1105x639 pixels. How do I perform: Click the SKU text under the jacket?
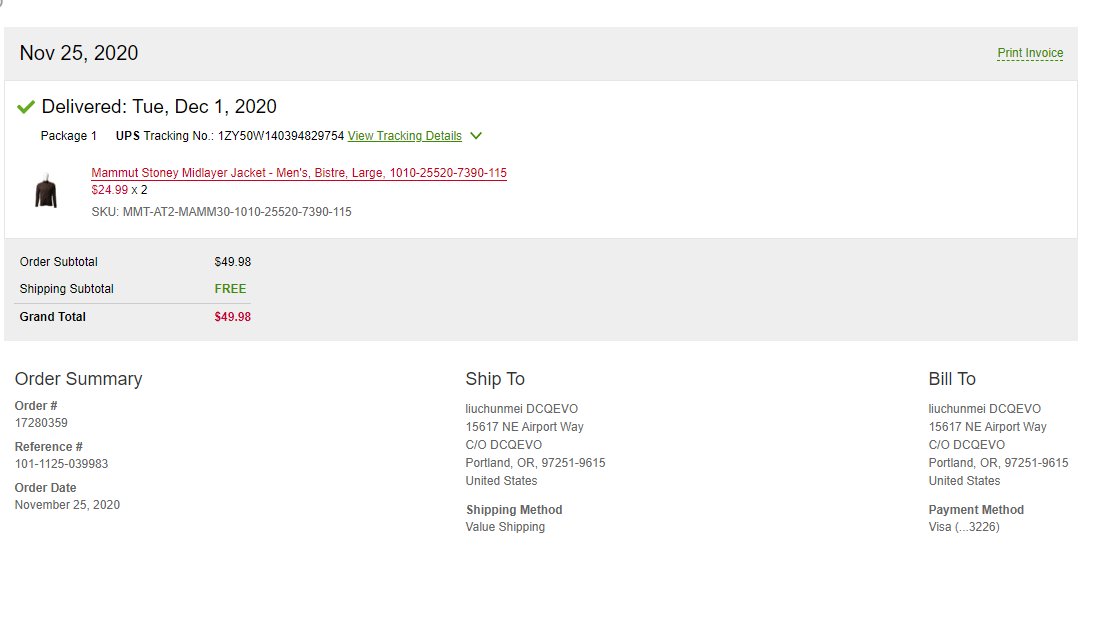click(x=221, y=212)
